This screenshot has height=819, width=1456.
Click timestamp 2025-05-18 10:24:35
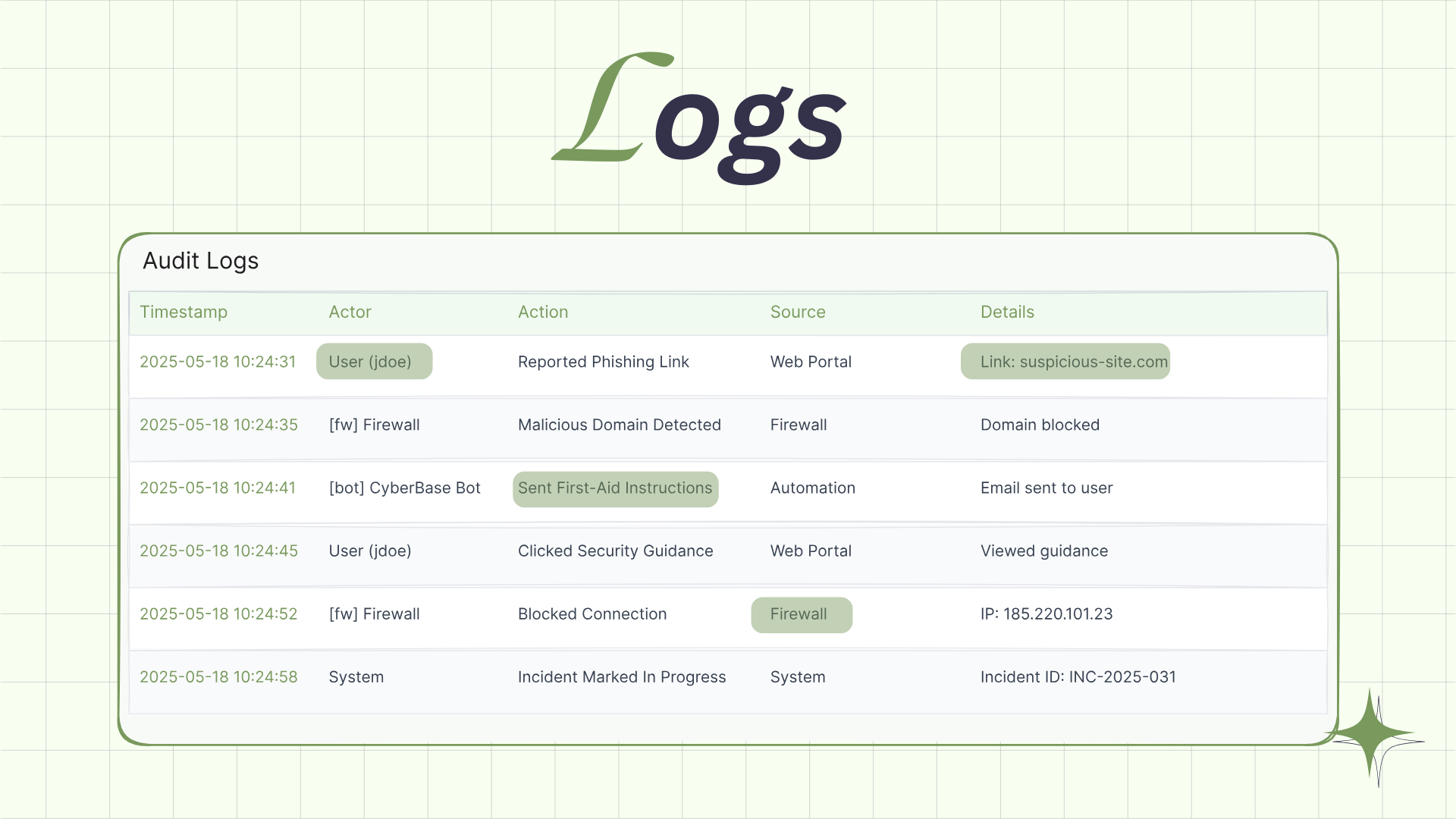pyautogui.click(x=218, y=425)
